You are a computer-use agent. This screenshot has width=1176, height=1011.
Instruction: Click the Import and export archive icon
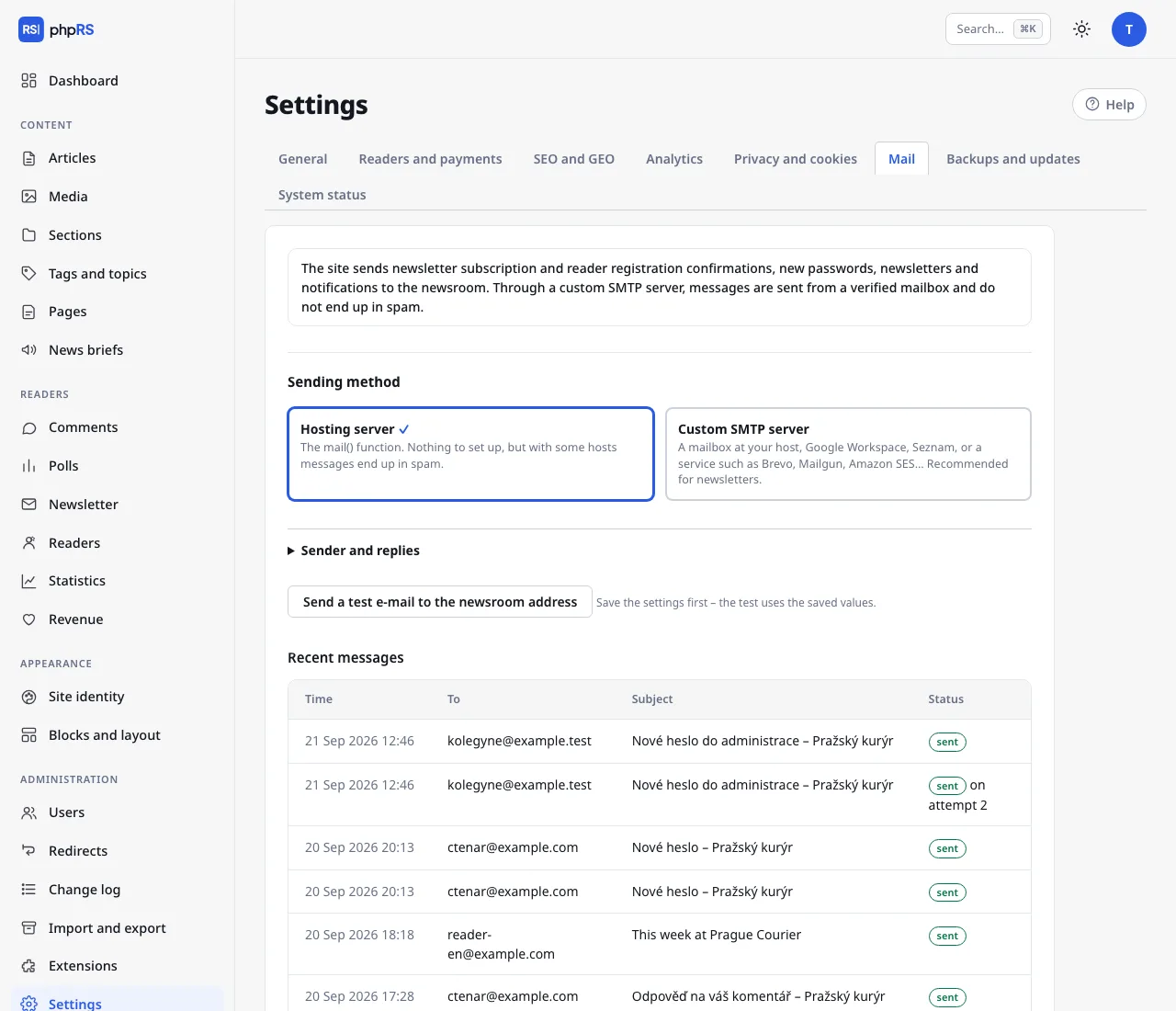pos(29,928)
